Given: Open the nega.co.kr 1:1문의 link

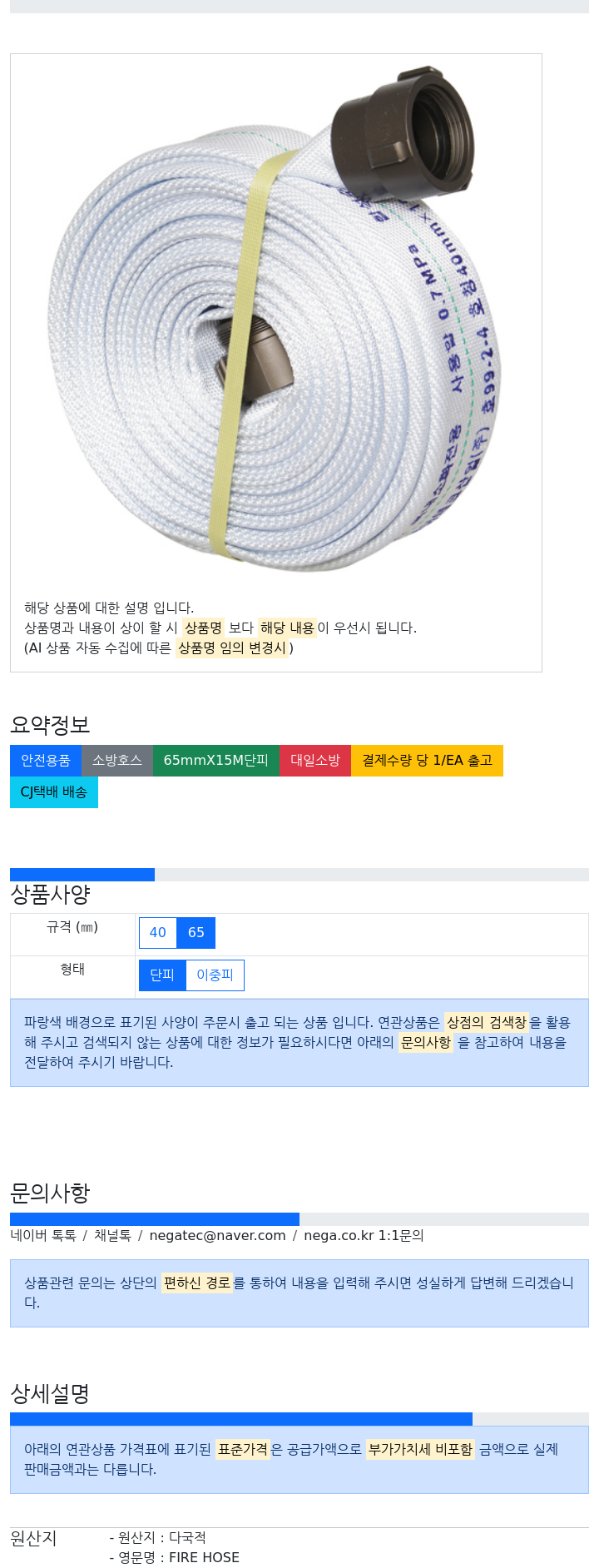Looking at the screenshot, I should pyautogui.click(x=364, y=1235).
